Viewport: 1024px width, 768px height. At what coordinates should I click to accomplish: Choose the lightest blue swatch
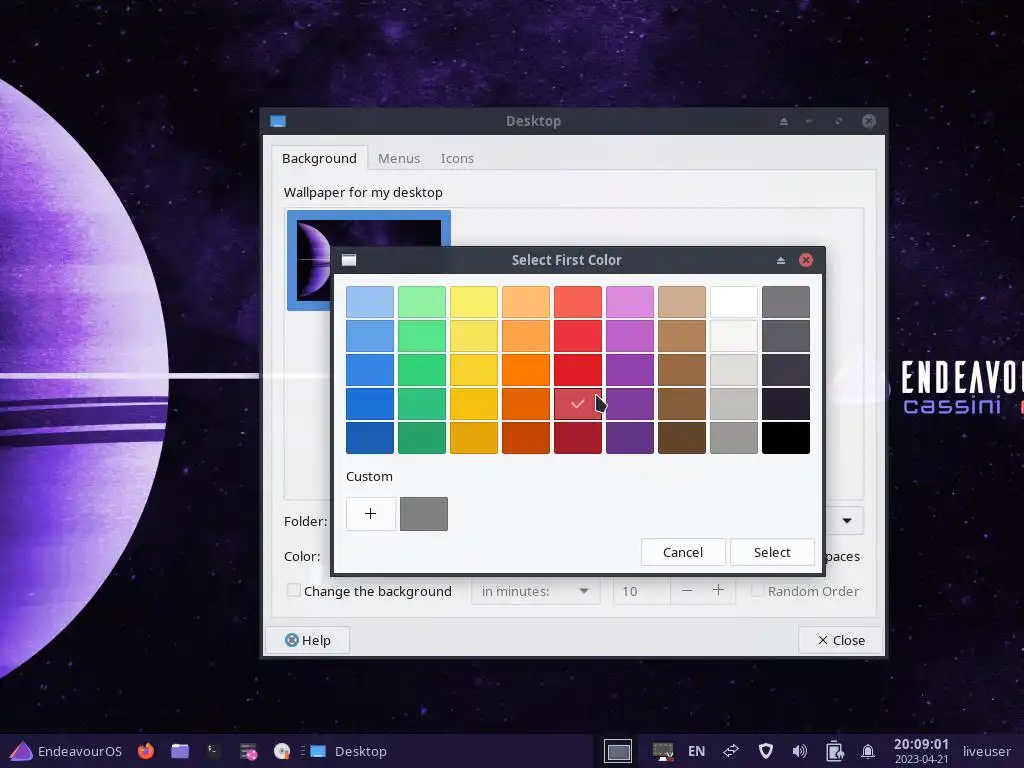tap(370, 302)
